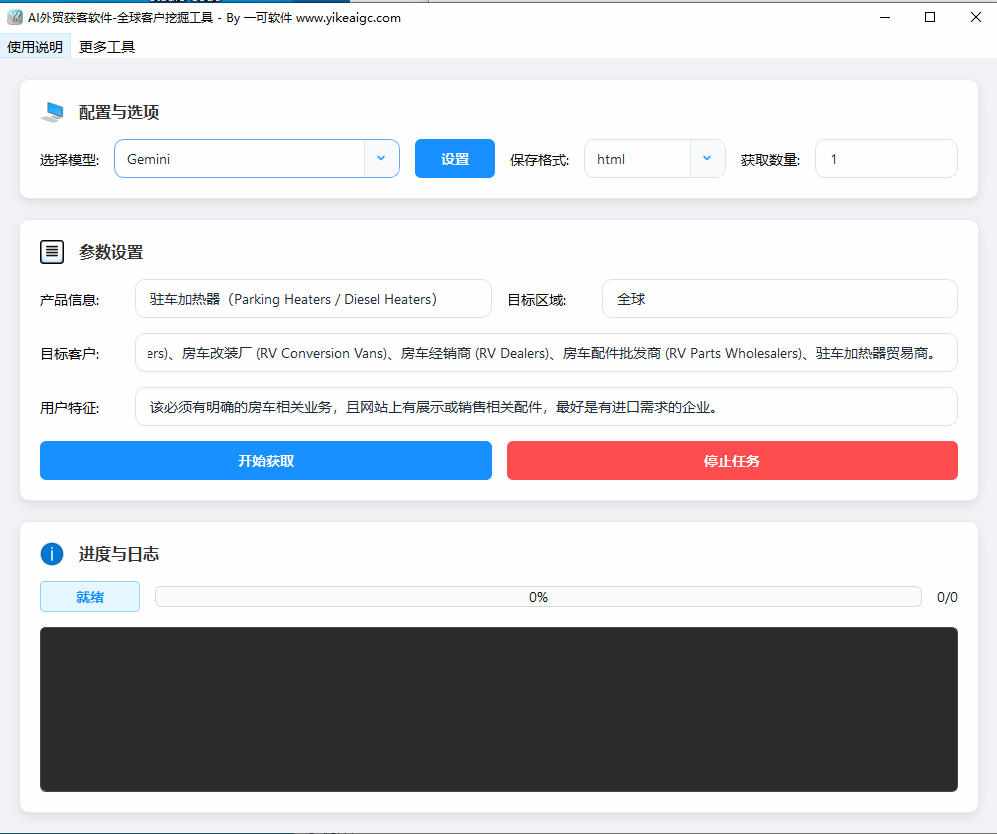The height and width of the screenshot is (834, 997).
Task: Click the blue info icon beside 进度与日志
Action: [x=52, y=553]
